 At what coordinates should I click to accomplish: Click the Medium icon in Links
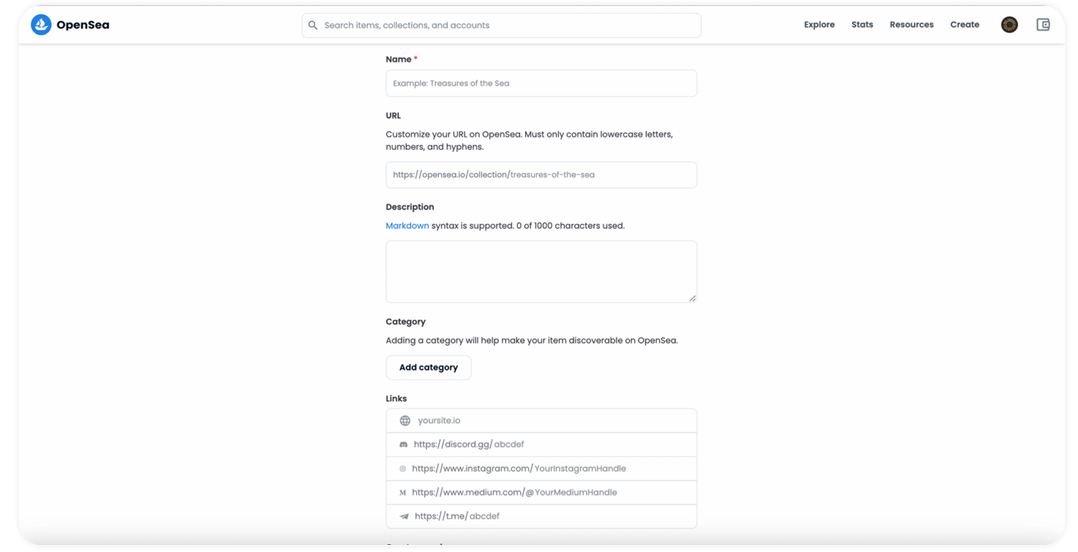point(403,493)
